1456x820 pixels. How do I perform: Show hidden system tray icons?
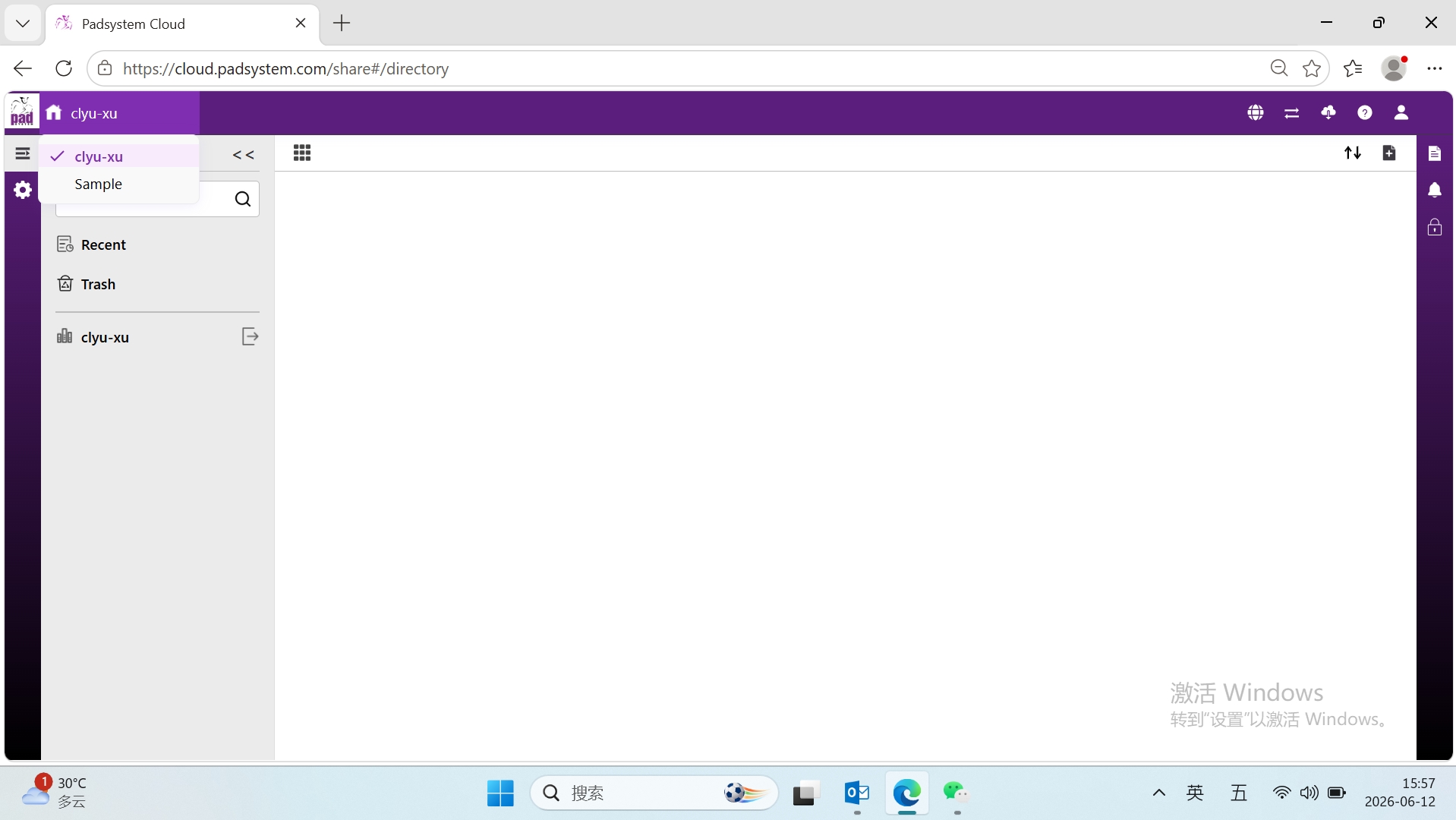(1158, 793)
